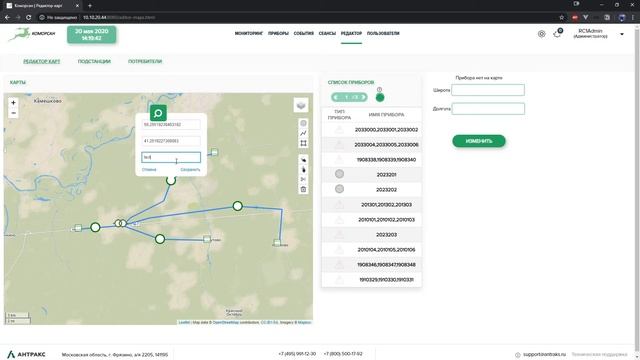Focus the Широта input field
Image resolution: width=640 pixels, height=360 pixels.
coord(488,90)
